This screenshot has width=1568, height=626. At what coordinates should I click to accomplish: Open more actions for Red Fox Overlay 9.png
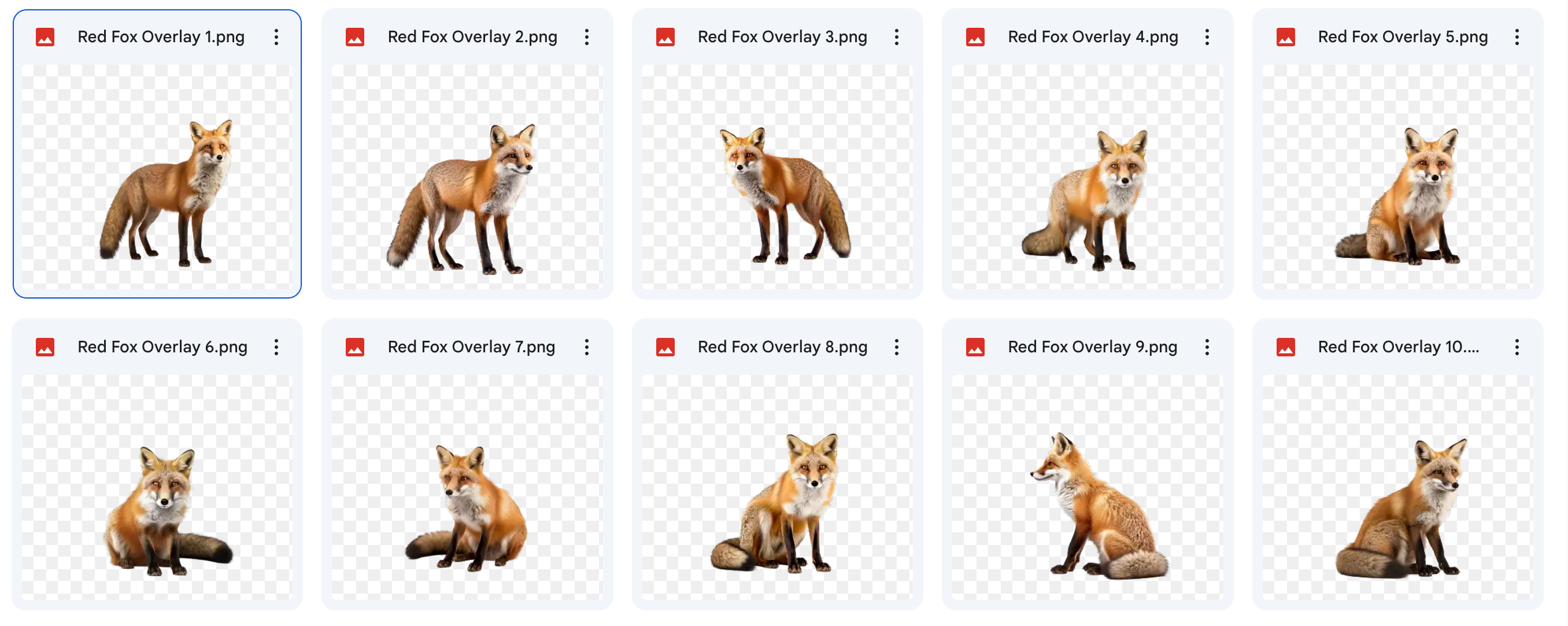coord(1207,347)
